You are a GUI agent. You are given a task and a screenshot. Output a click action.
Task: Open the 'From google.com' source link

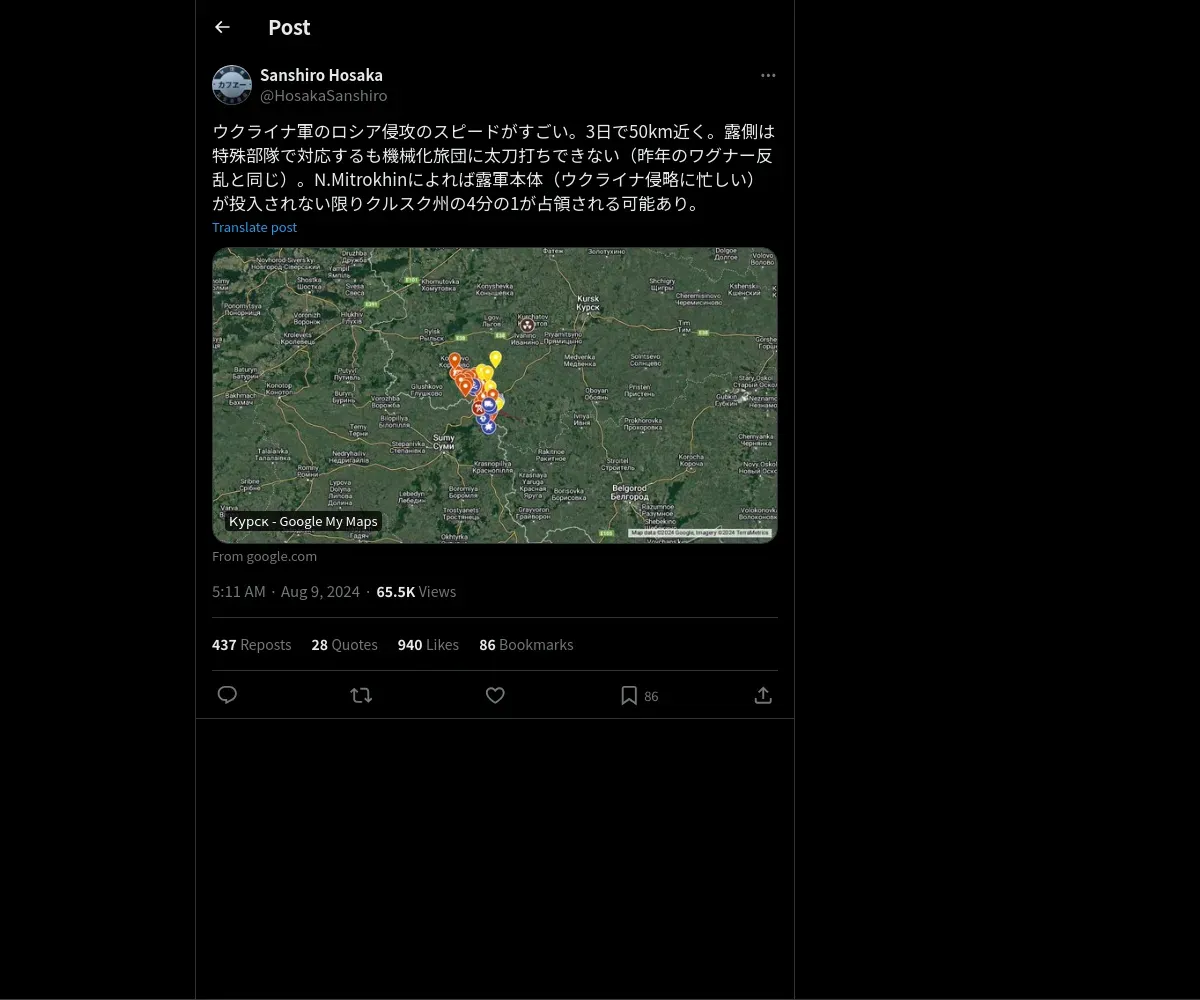click(264, 556)
